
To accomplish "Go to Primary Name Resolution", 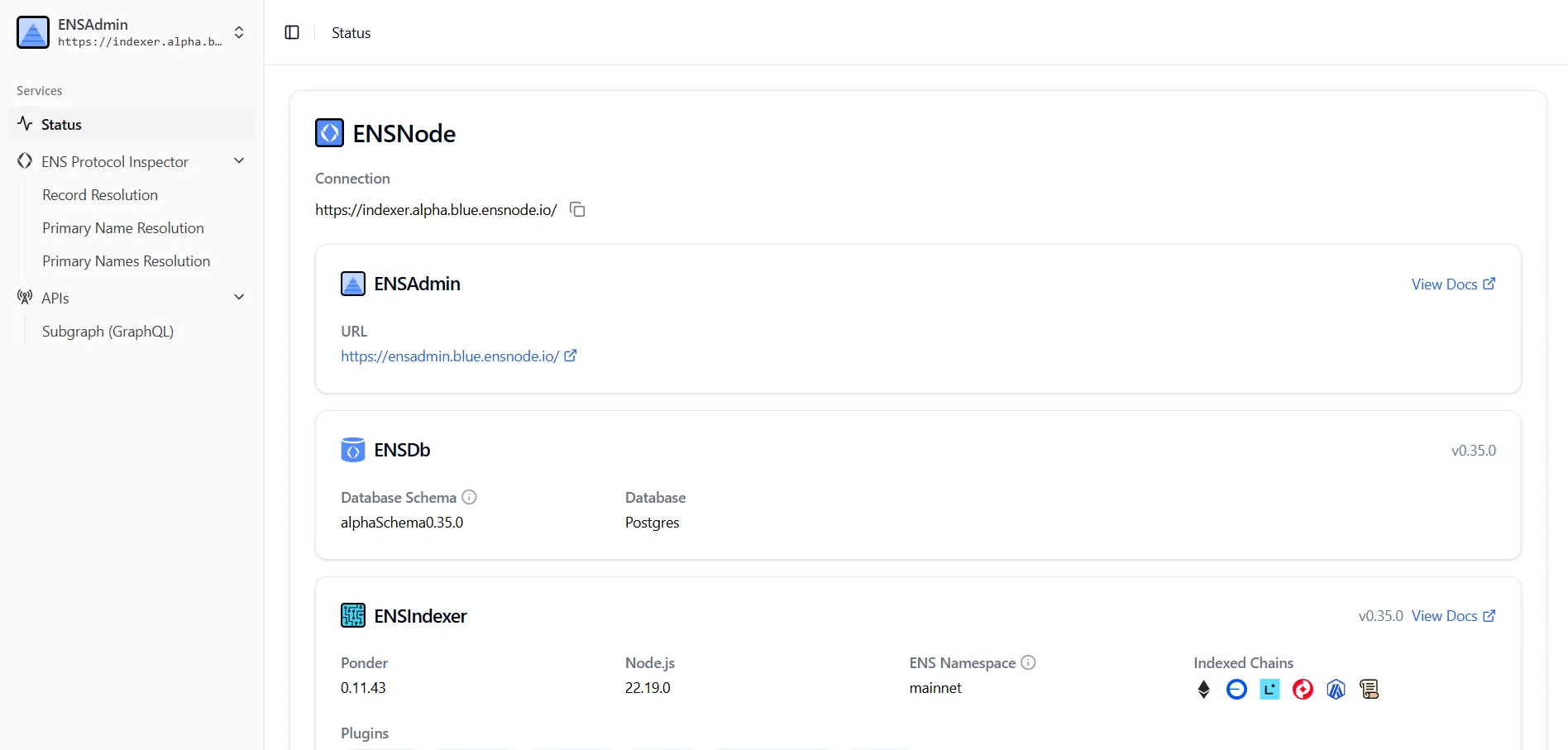I will [123, 228].
